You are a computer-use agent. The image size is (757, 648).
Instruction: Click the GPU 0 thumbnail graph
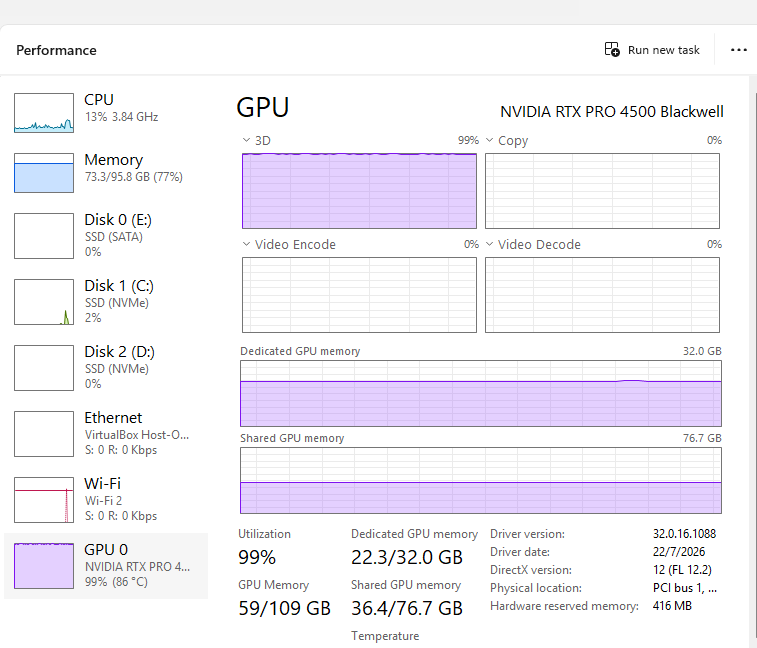44,566
